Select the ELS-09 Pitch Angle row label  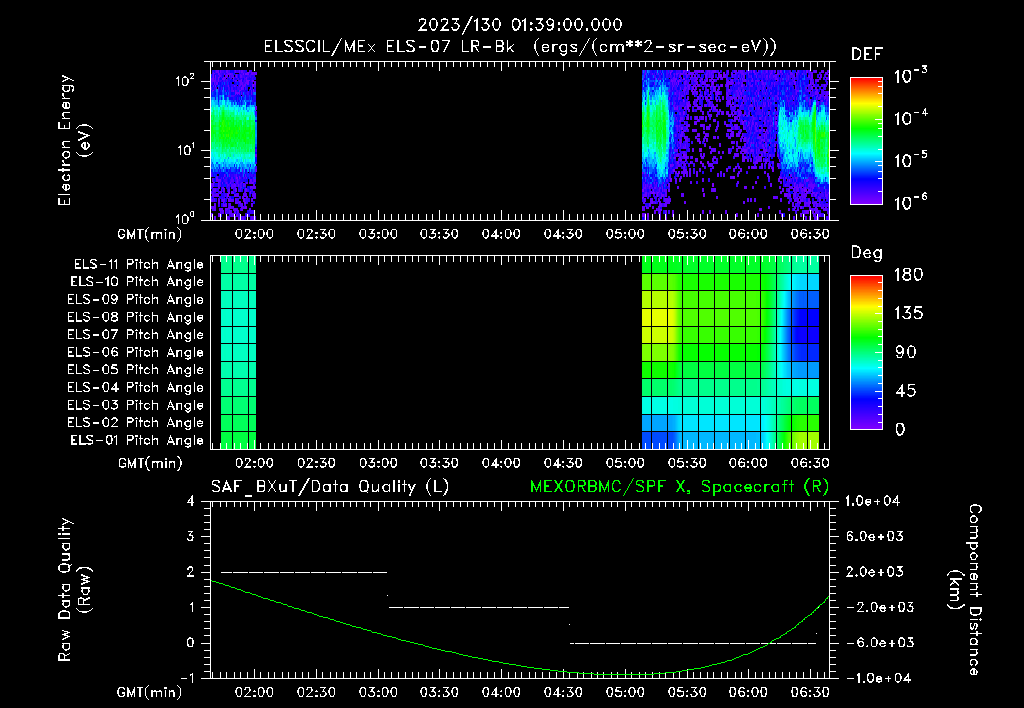pyautogui.click(x=135, y=300)
